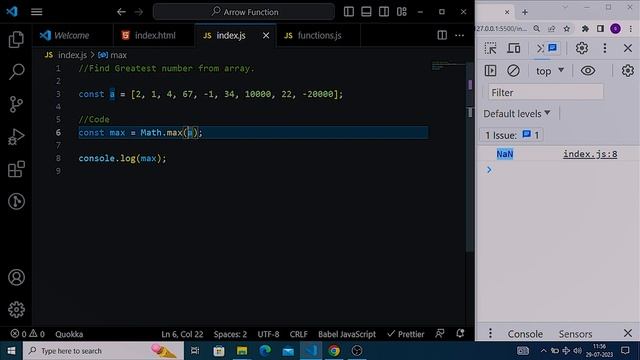Select the Sensors drawer tab
This screenshot has height=360, width=640.
coord(575,334)
